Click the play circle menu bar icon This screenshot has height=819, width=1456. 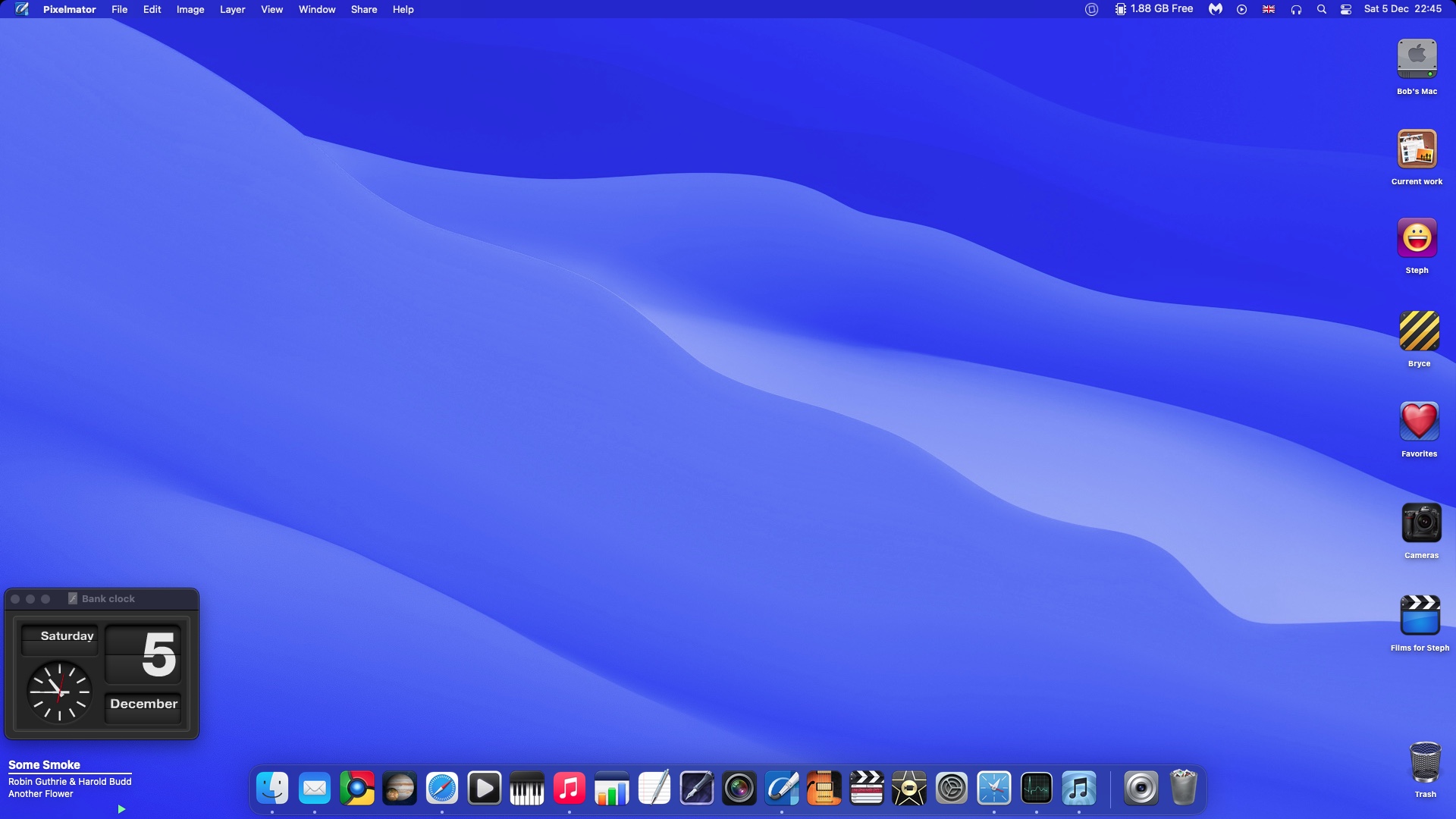pyautogui.click(x=1241, y=9)
